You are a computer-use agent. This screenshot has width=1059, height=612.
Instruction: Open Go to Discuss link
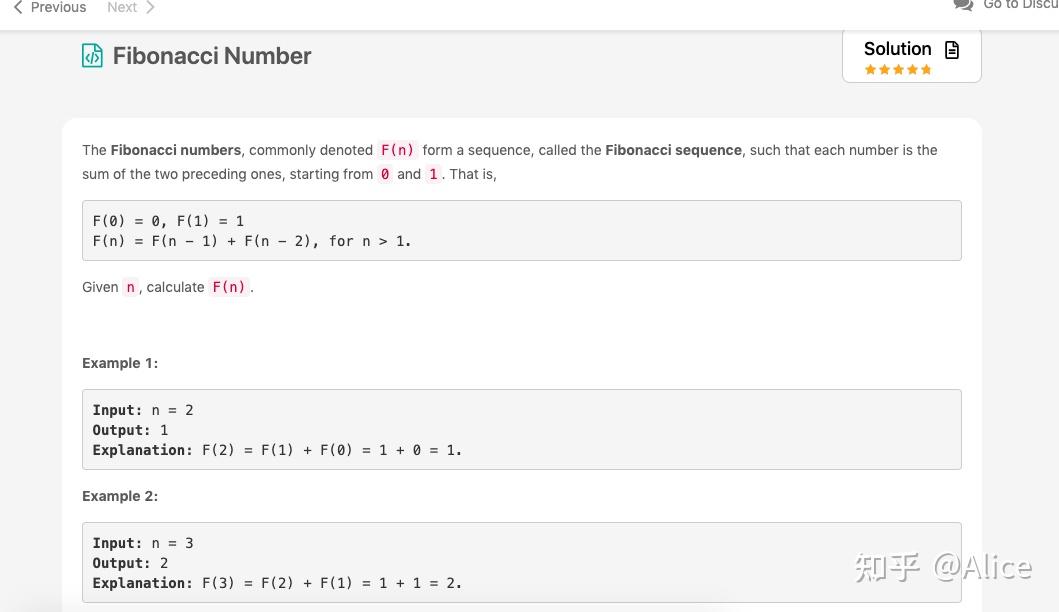tap(1006, 5)
